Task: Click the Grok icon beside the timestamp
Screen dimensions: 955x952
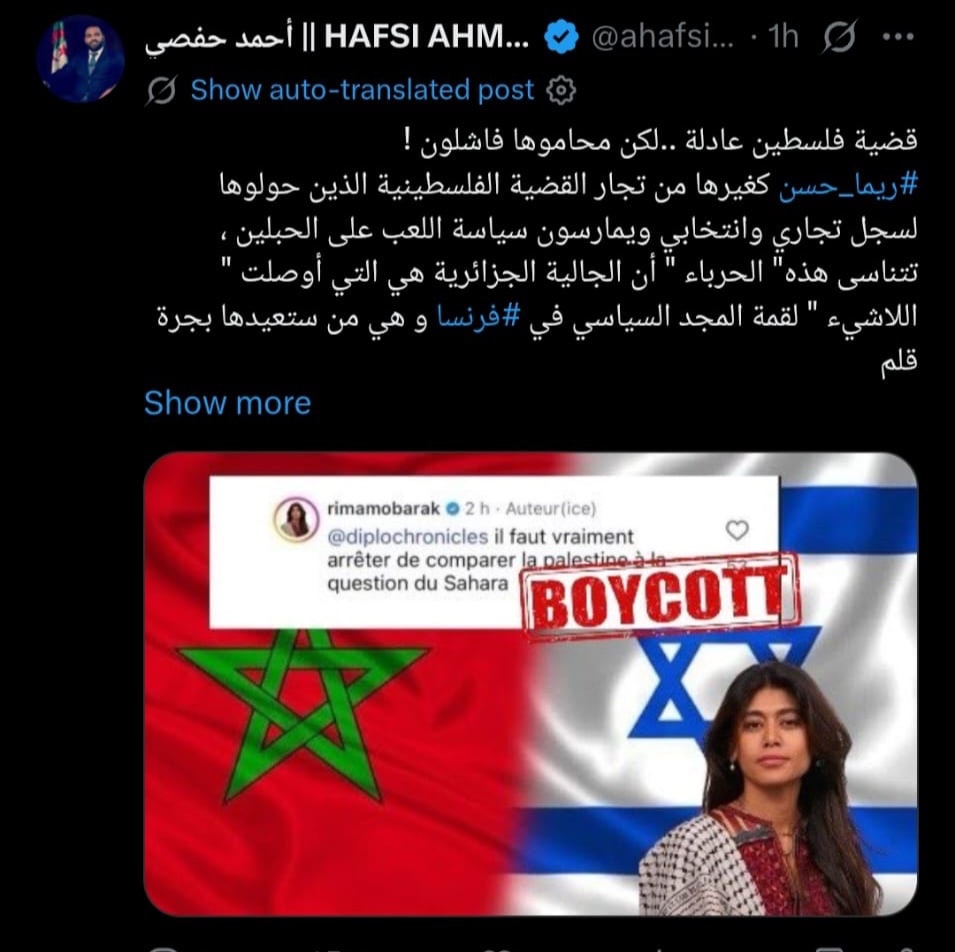Action: coord(840,37)
